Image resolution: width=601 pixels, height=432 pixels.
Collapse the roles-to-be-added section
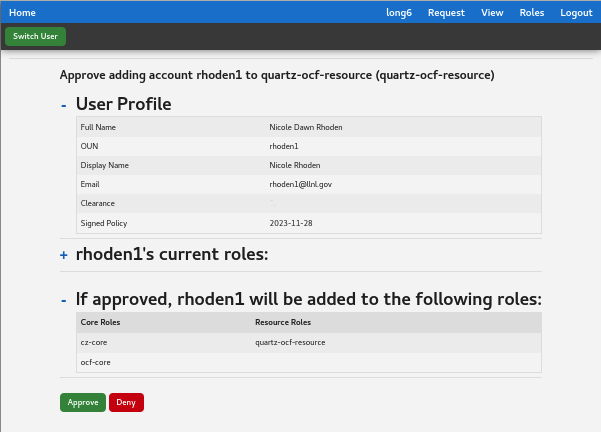pyautogui.click(x=64, y=300)
